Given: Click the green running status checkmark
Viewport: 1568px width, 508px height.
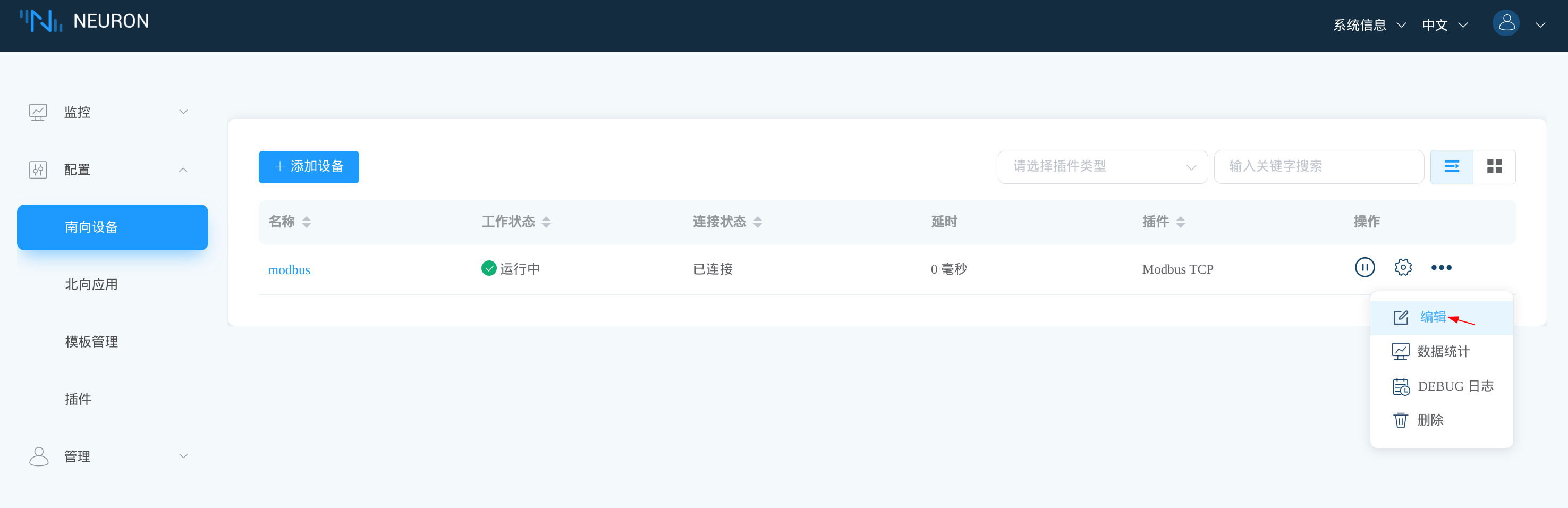Looking at the screenshot, I should click(x=488, y=268).
